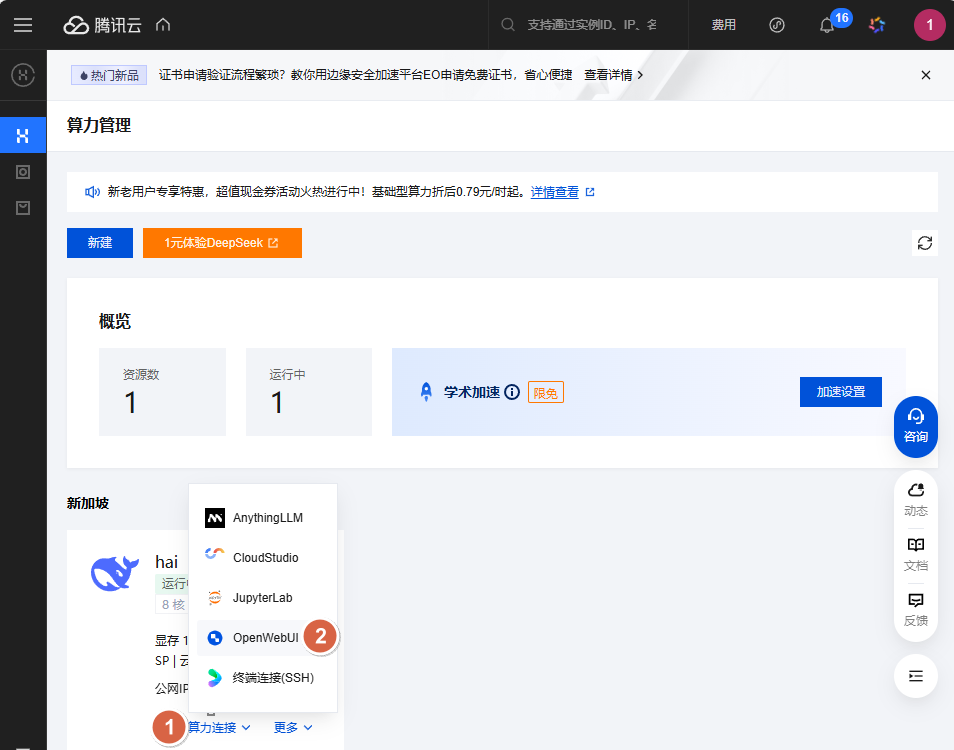Select CloudStudio from the connect menu

(263, 557)
